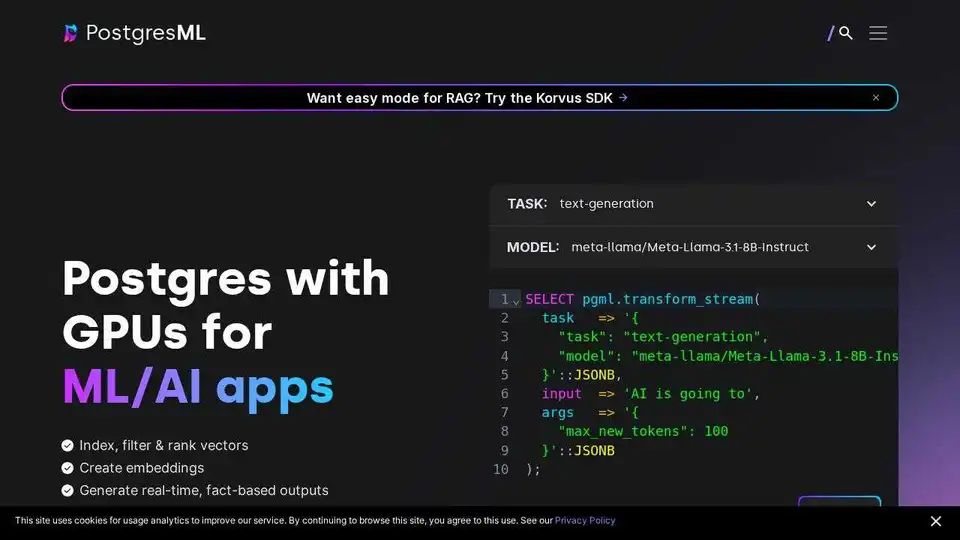The width and height of the screenshot is (960, 540).
Task: Click the button below the code editor
Action: pos(839,501)
